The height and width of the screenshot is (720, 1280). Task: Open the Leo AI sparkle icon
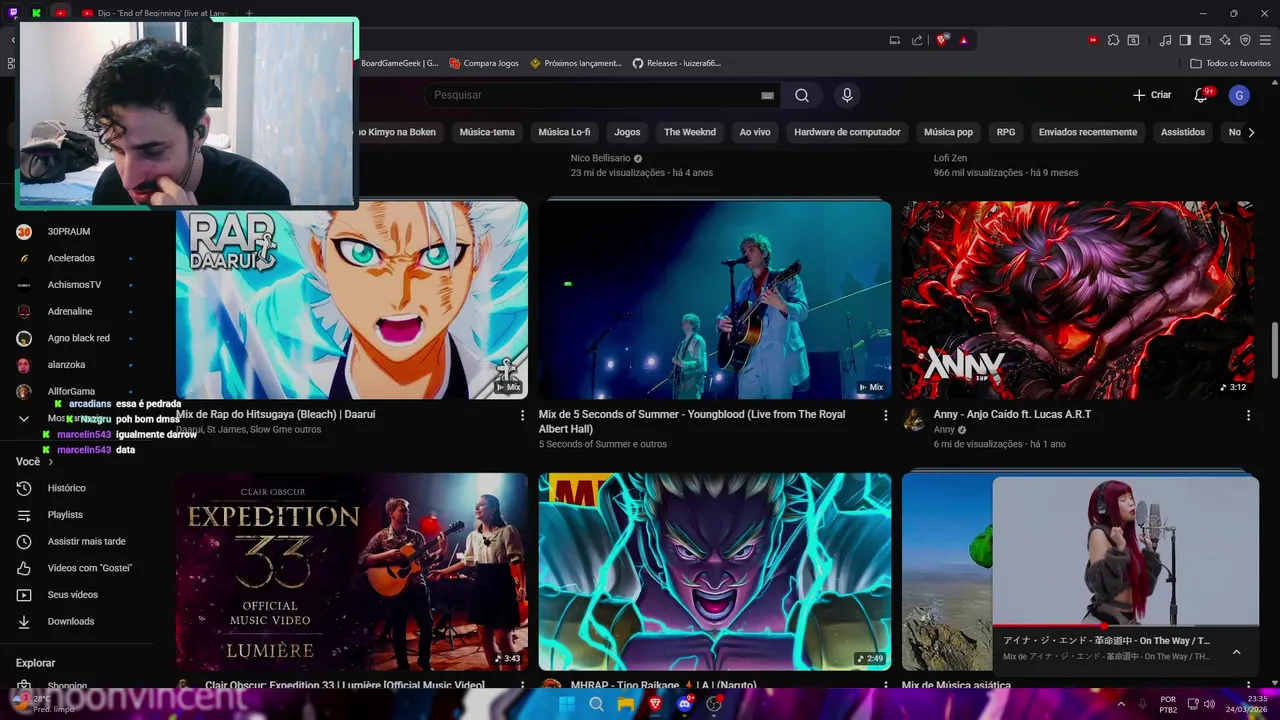[x=1225, y=40]
